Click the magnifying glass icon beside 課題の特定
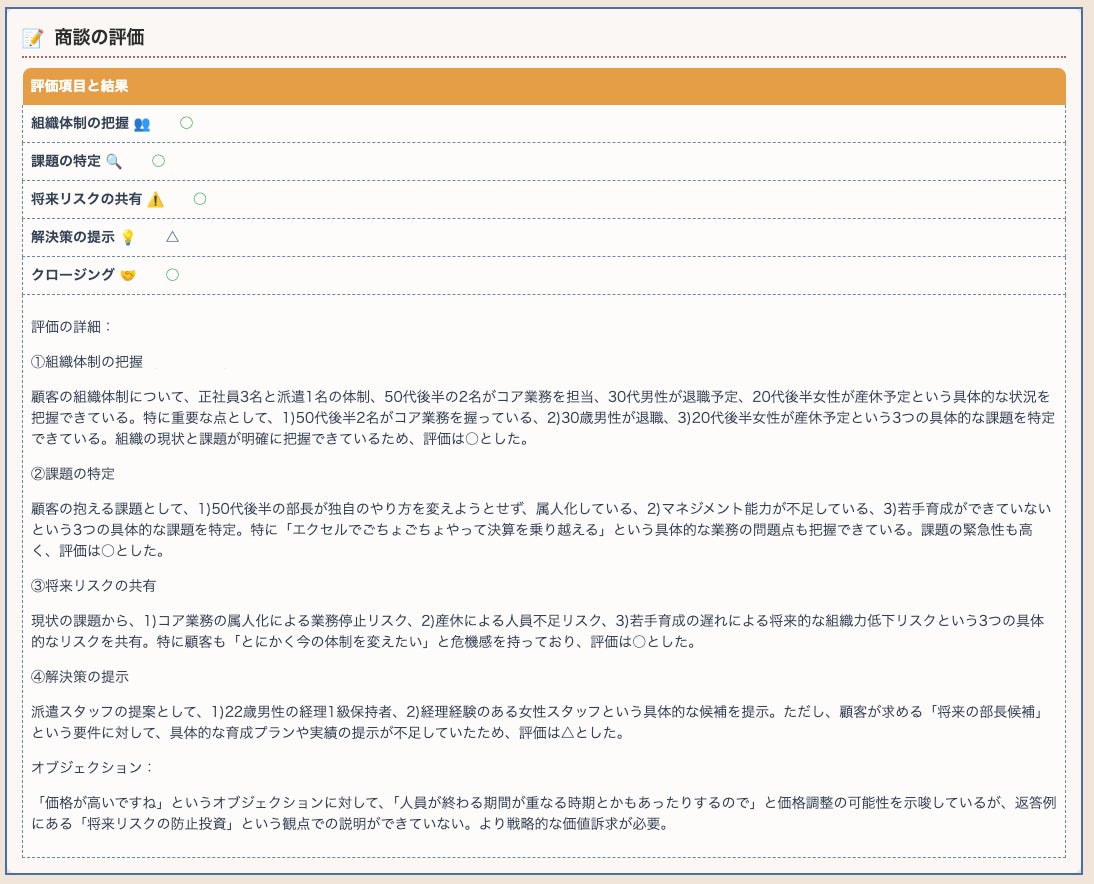The width and height of the screenshot is (1094, 884). [114, 162]
